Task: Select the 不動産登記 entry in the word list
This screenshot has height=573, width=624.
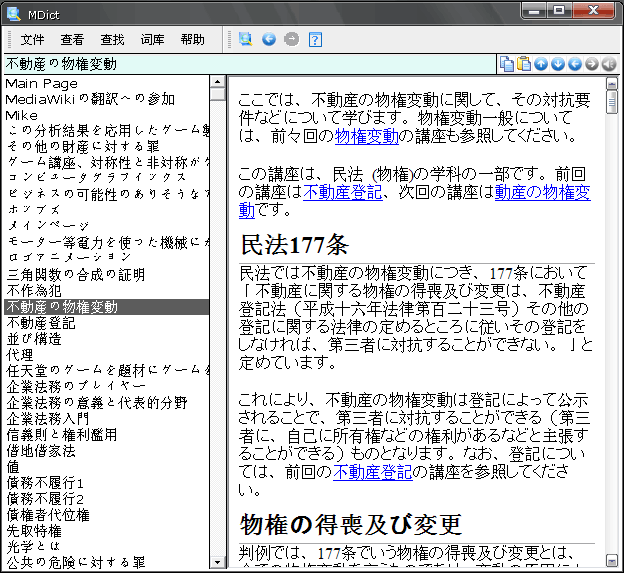Action: [40, 323]
